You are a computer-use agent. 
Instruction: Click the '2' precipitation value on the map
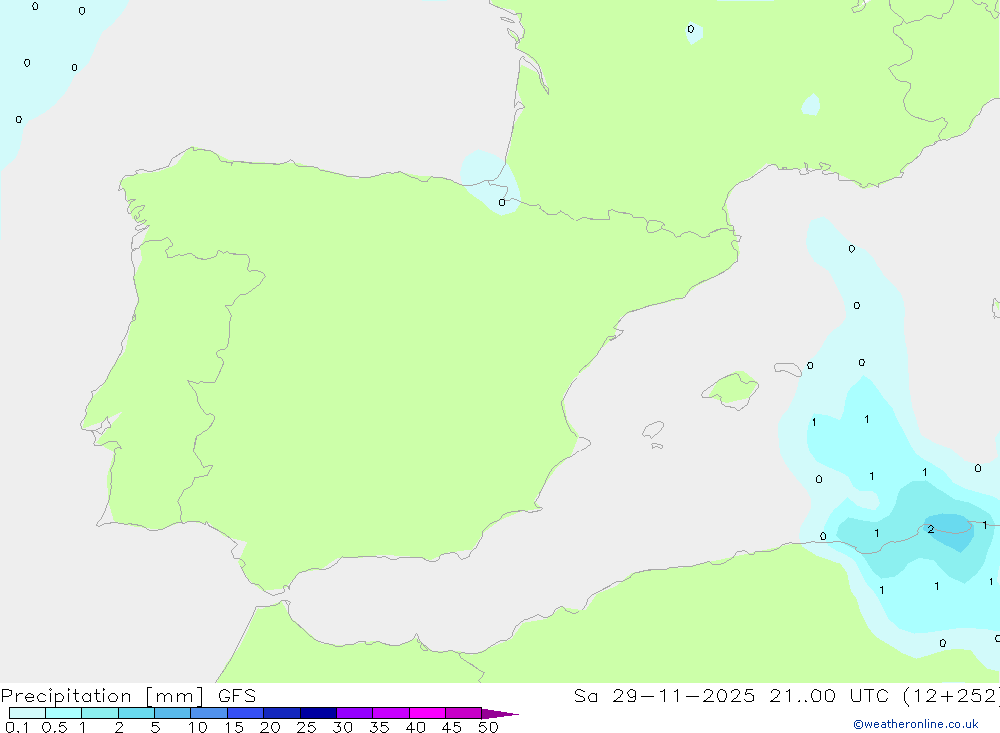tap(931, 529)
